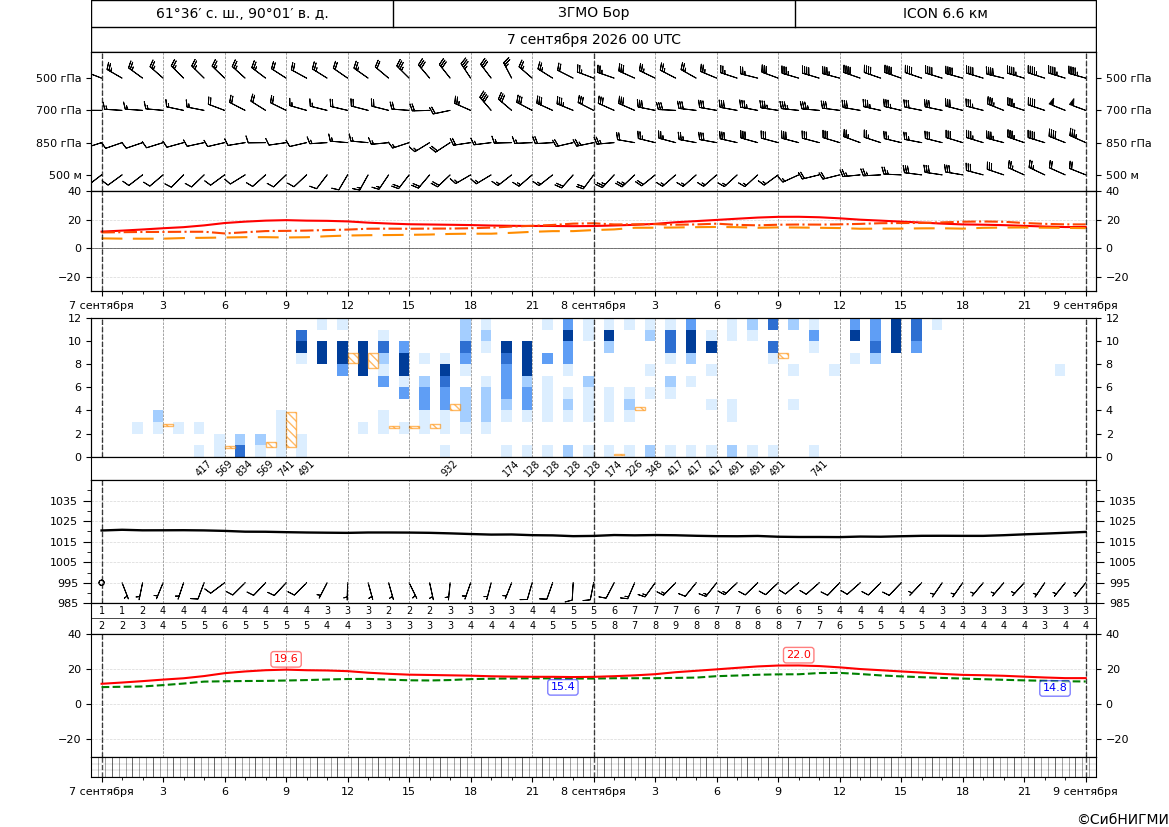Select the red 22.0 maximum temperature label
The height and width of the screenshot is (827, 1169).
(x=798, y=655)
